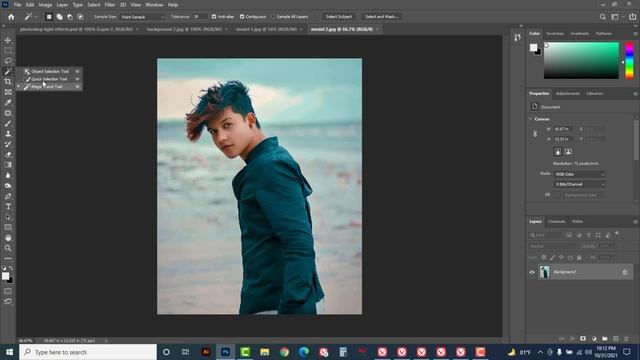640x360 pixels.
Task: Select the Blur tool
Action: click(8, 176)
